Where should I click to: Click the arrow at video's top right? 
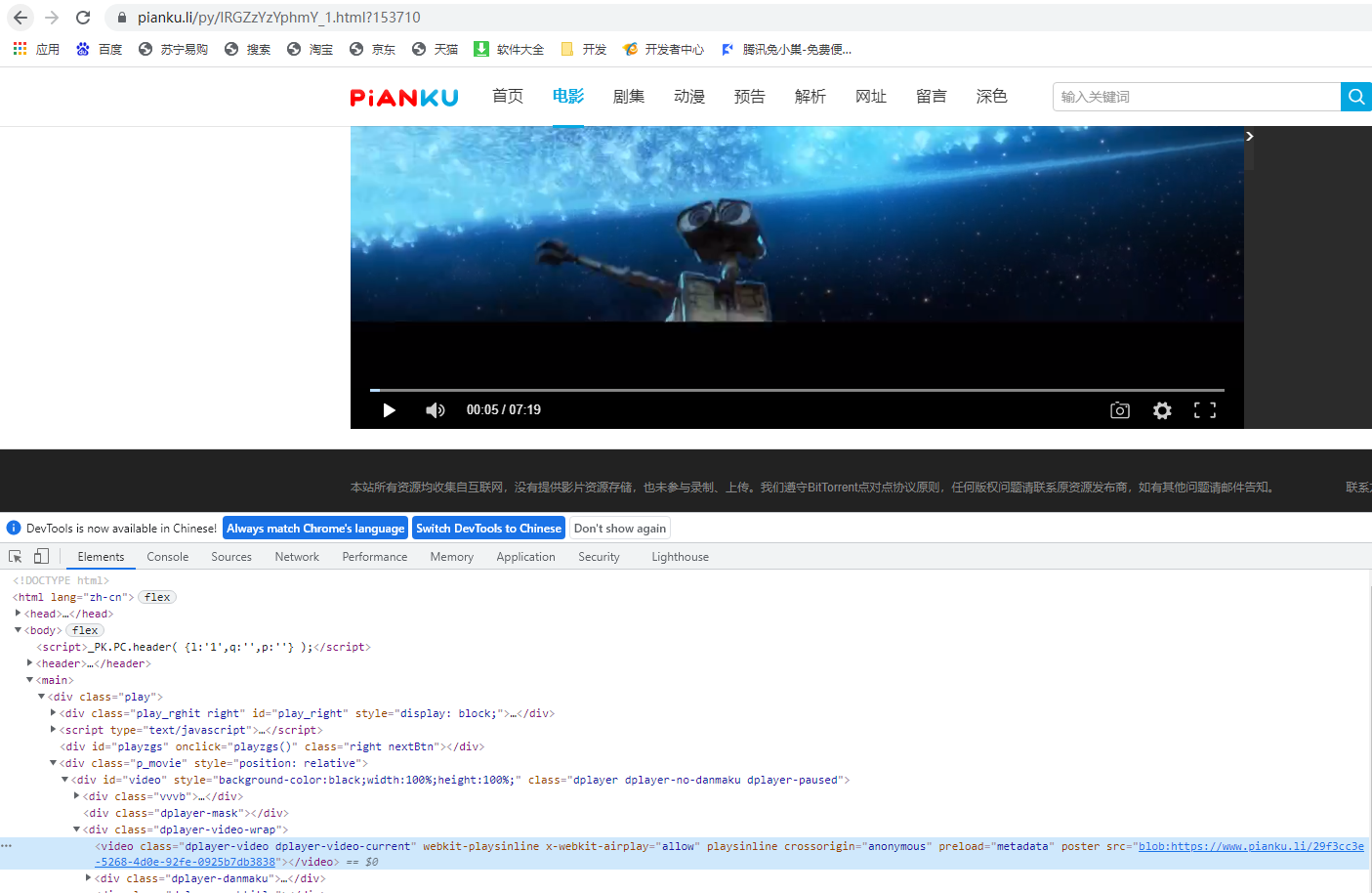pyautogui.click(x=1249, y=136)
